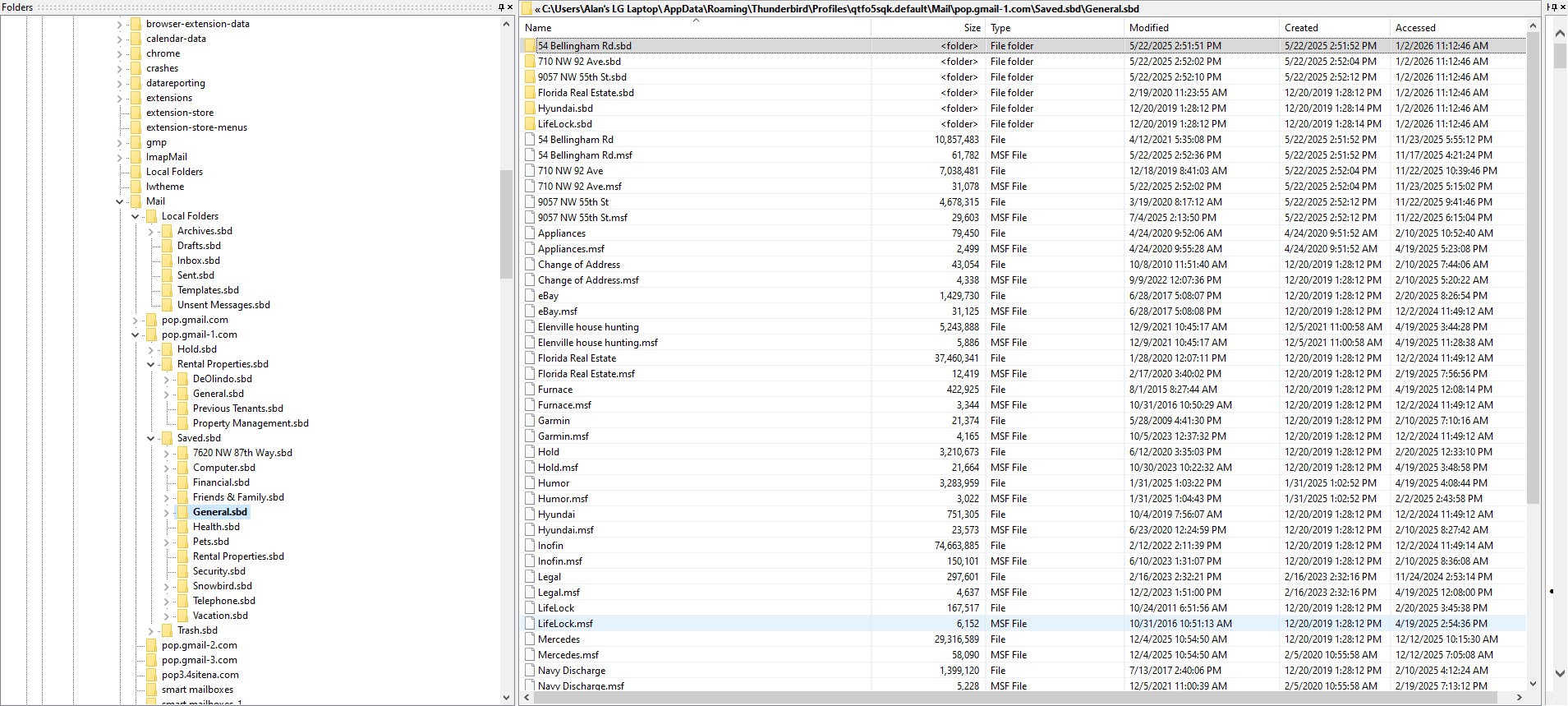Click the file icon beside Legal.msf
The width and height of the screenshot is (1568, 706).
coord(531,593)
